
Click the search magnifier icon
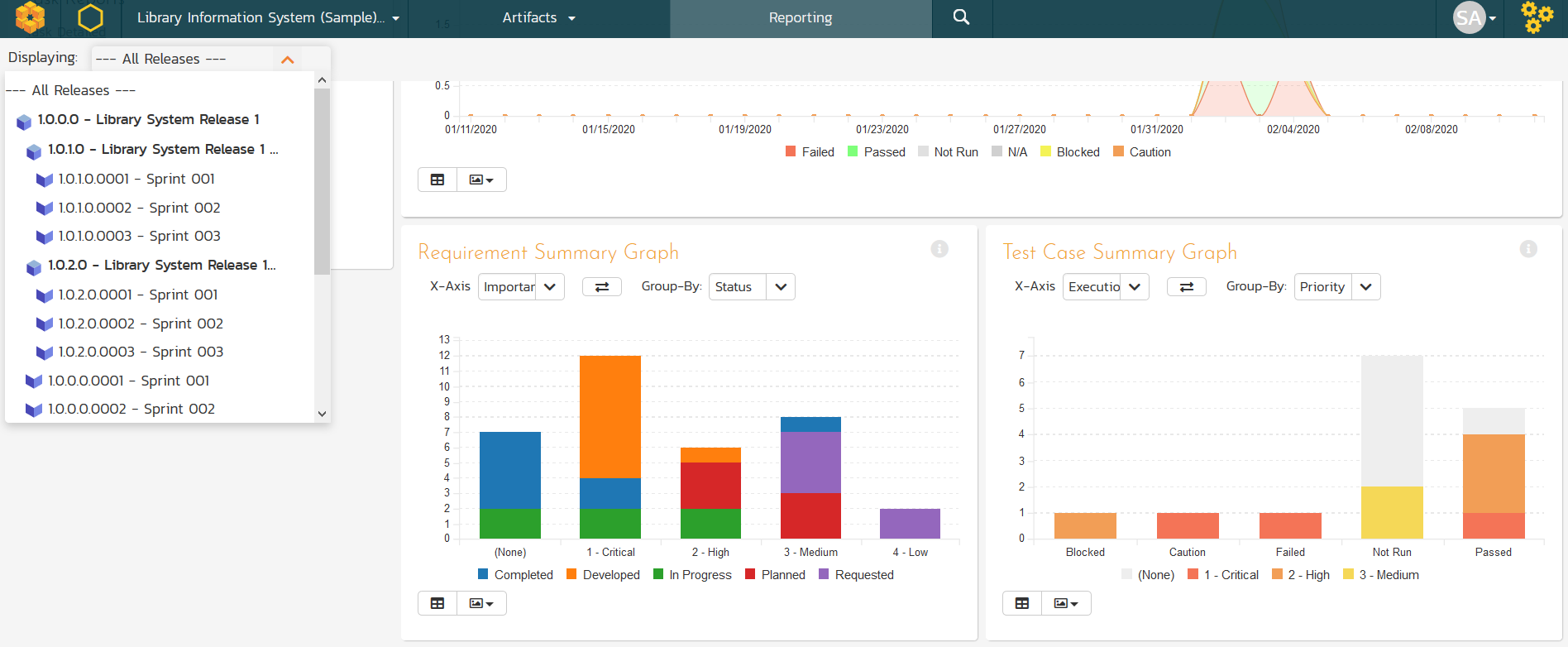[x=961, y=17]
